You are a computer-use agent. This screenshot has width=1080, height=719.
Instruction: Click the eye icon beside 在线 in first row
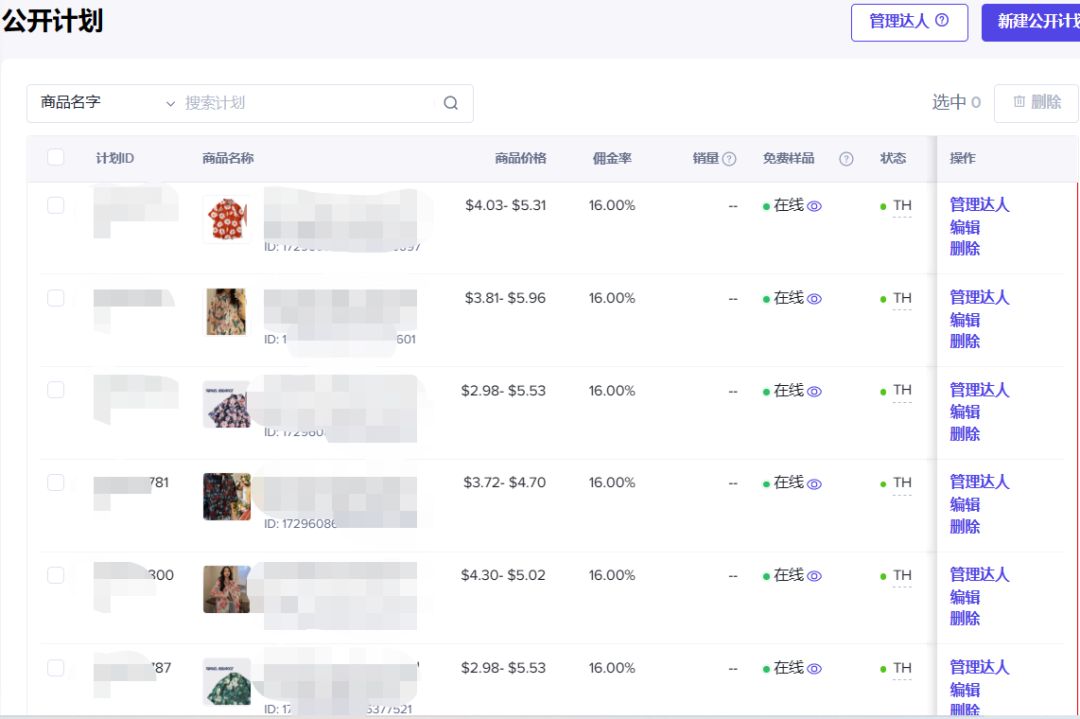tap(813, 205)
